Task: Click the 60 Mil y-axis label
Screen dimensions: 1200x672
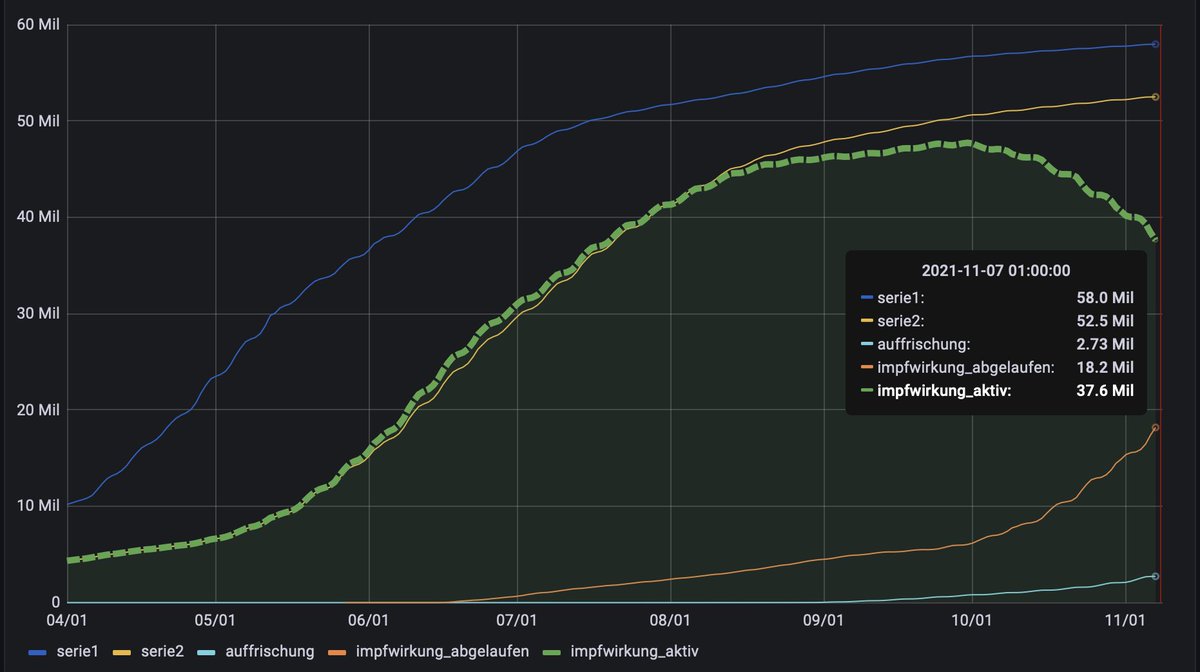Action: [x=39, y=25]
